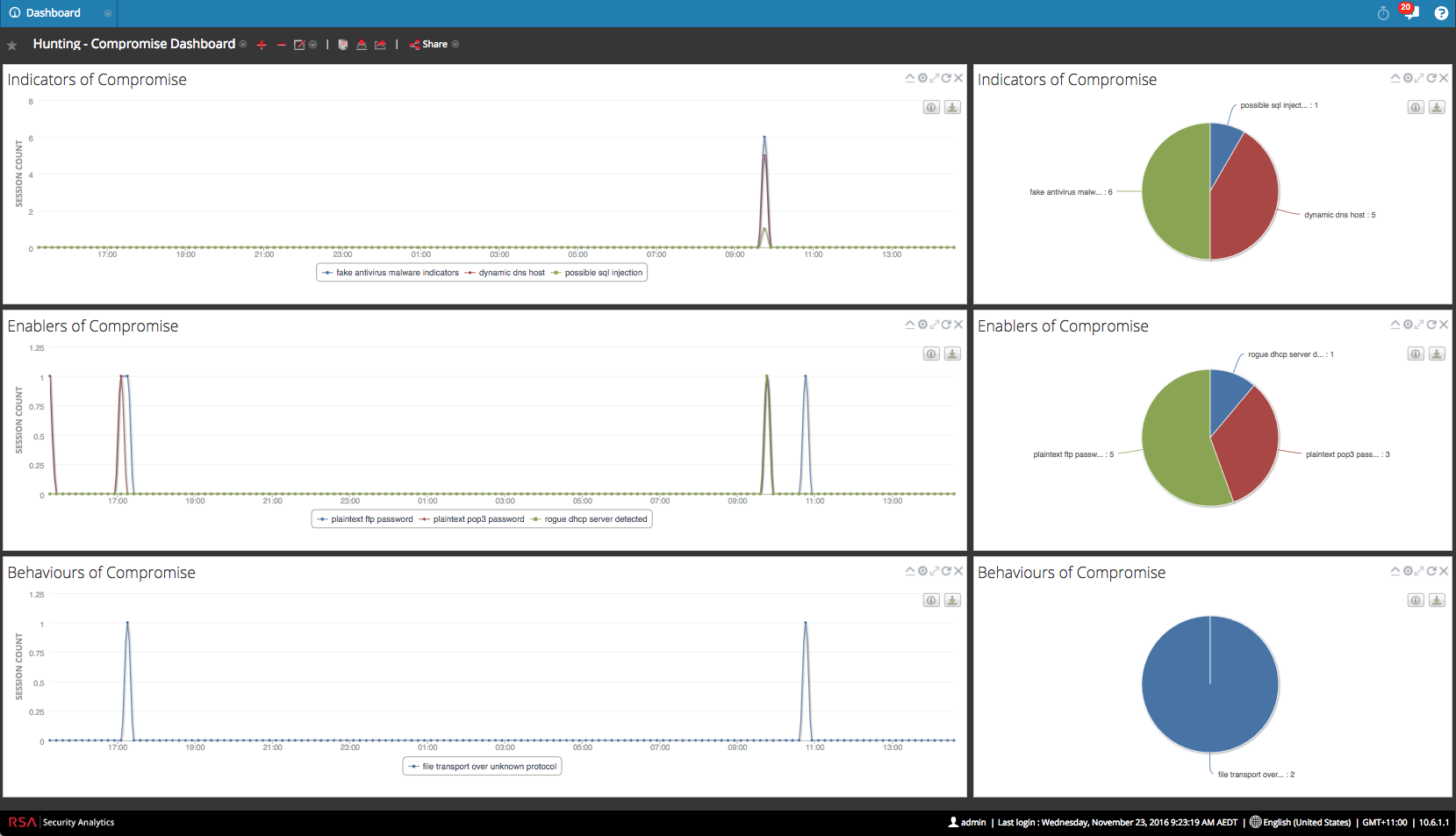
Task: Expand the Share dropdown arrow
Action: [x=455, y=45]
